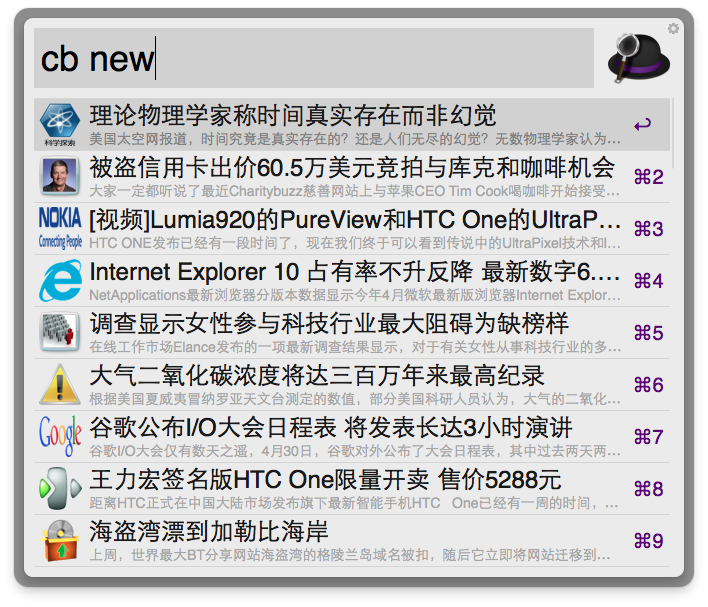Image resolution: width=708 pixels, height=607 pixels.
Task: Select the stolen credit card Tim Cook coffee result
Action: click(352, 177)
